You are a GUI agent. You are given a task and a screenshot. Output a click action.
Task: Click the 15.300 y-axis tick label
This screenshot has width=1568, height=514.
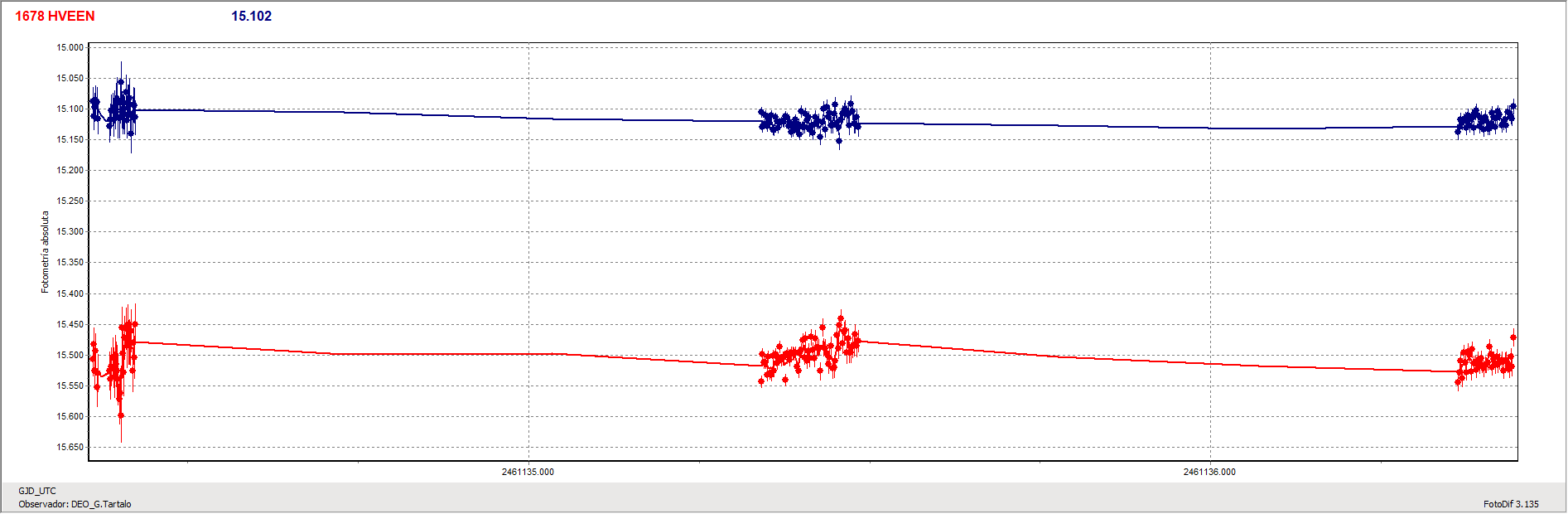coord(70,231)
